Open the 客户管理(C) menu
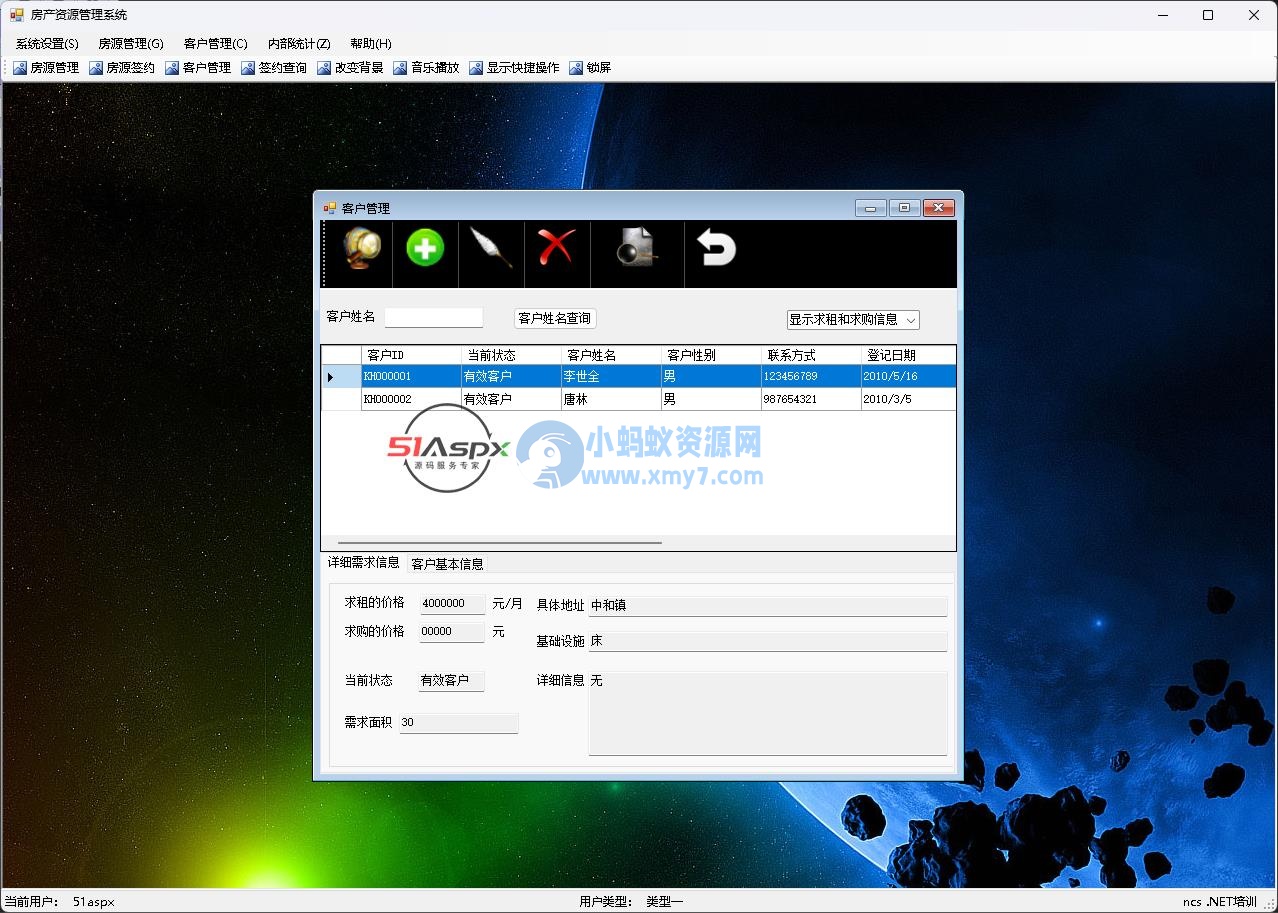 (216, 44)
